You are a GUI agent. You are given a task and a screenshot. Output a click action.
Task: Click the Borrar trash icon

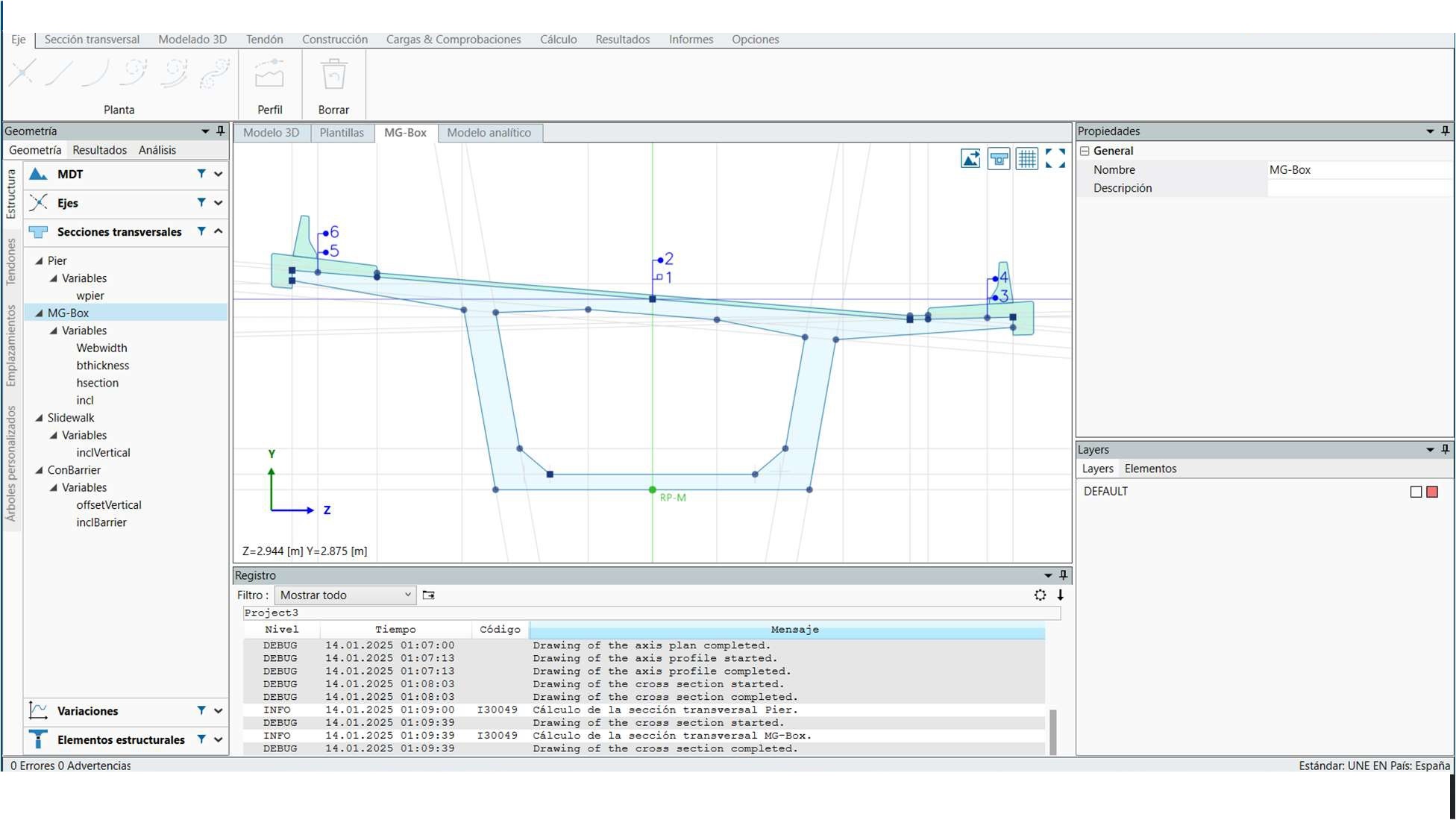coord(333,75)
